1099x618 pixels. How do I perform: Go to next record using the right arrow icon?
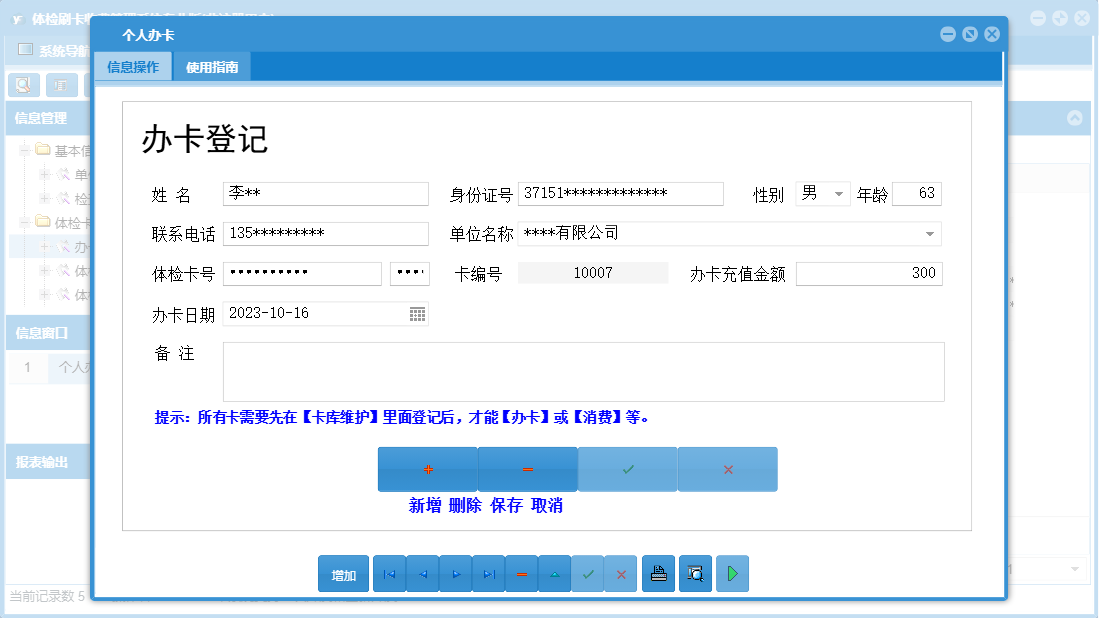tap(455, 573)
